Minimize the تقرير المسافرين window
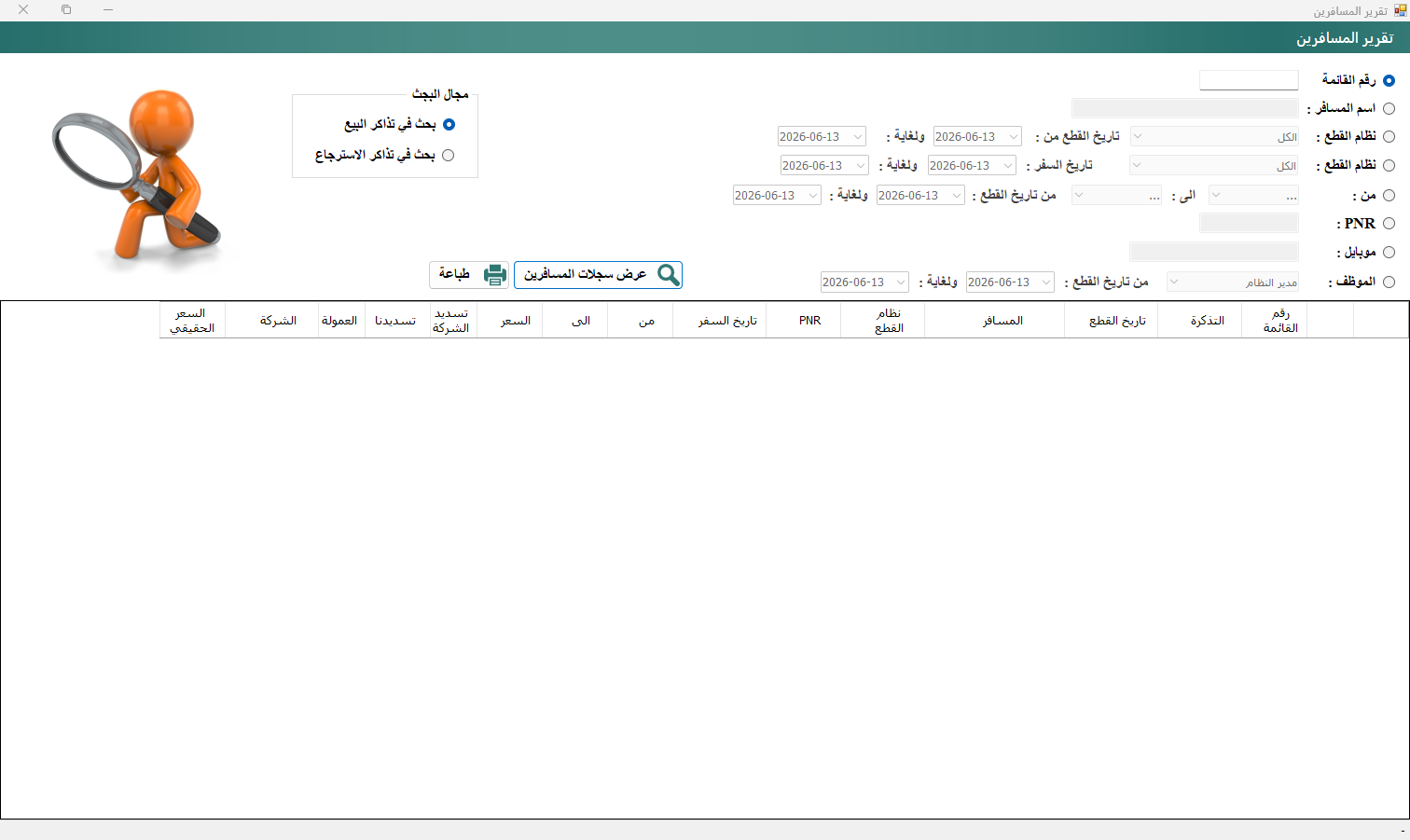This screenshot has height=840, width=1410. pos(108,9)
